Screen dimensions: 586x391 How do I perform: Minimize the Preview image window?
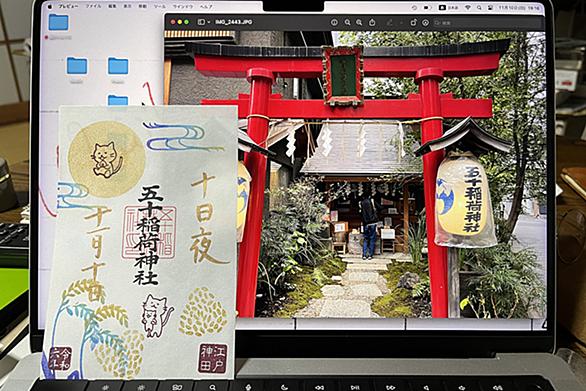click(180, 22)
